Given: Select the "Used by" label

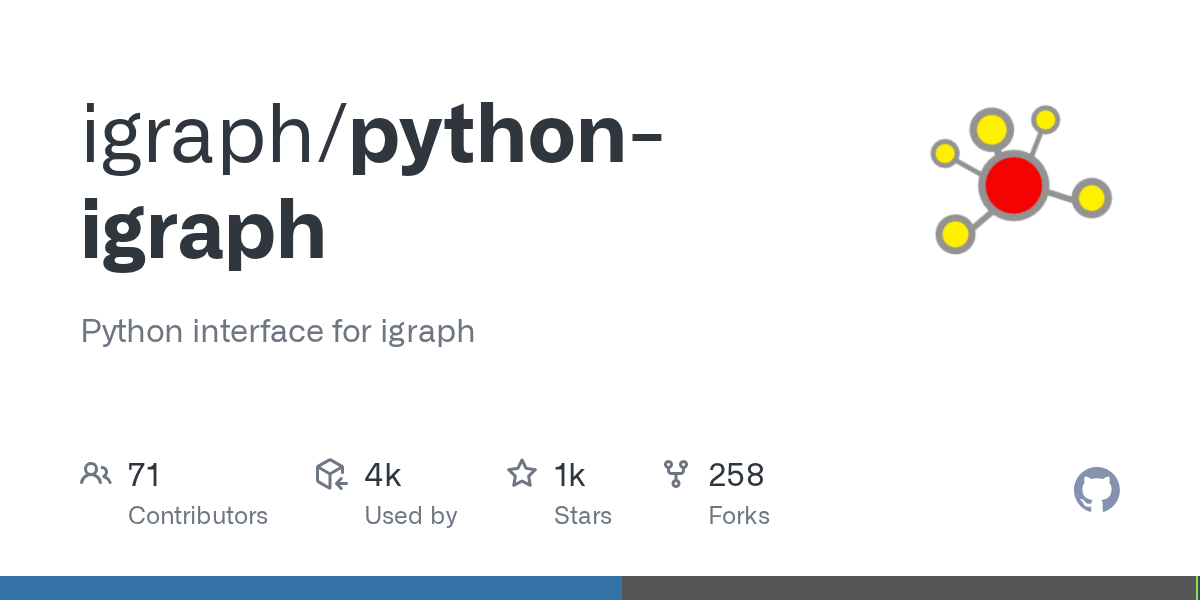Looking at the screenshot, I should tap(411, 516).
